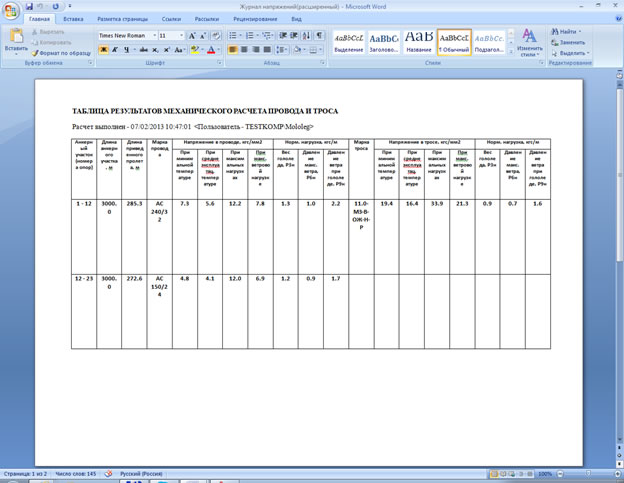
Task: Open font color palette arrow
Action: pyautogui.click(x=218, y=50)
